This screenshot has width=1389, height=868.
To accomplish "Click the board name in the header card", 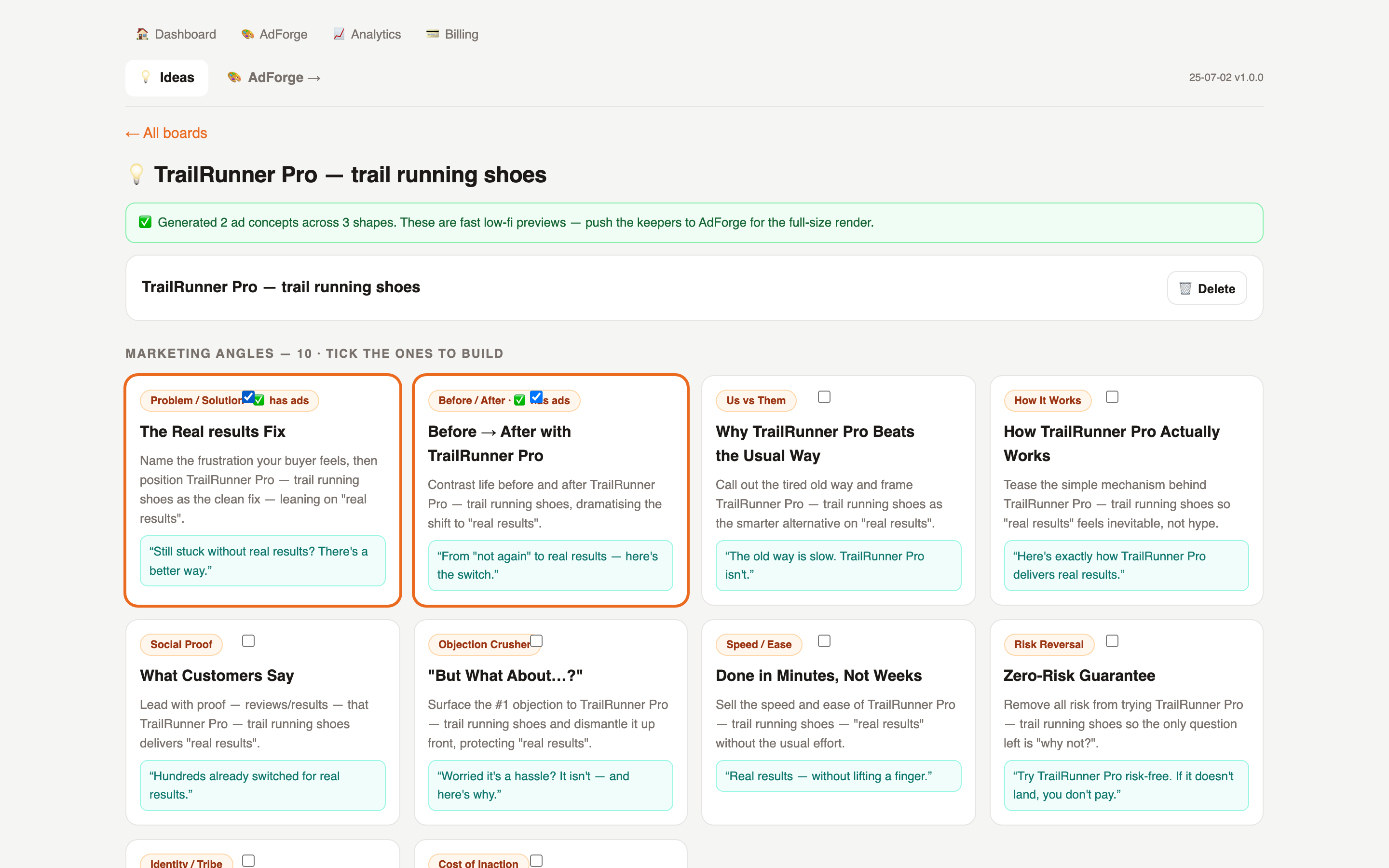I will pyautogui.click(x=281, y=287).
